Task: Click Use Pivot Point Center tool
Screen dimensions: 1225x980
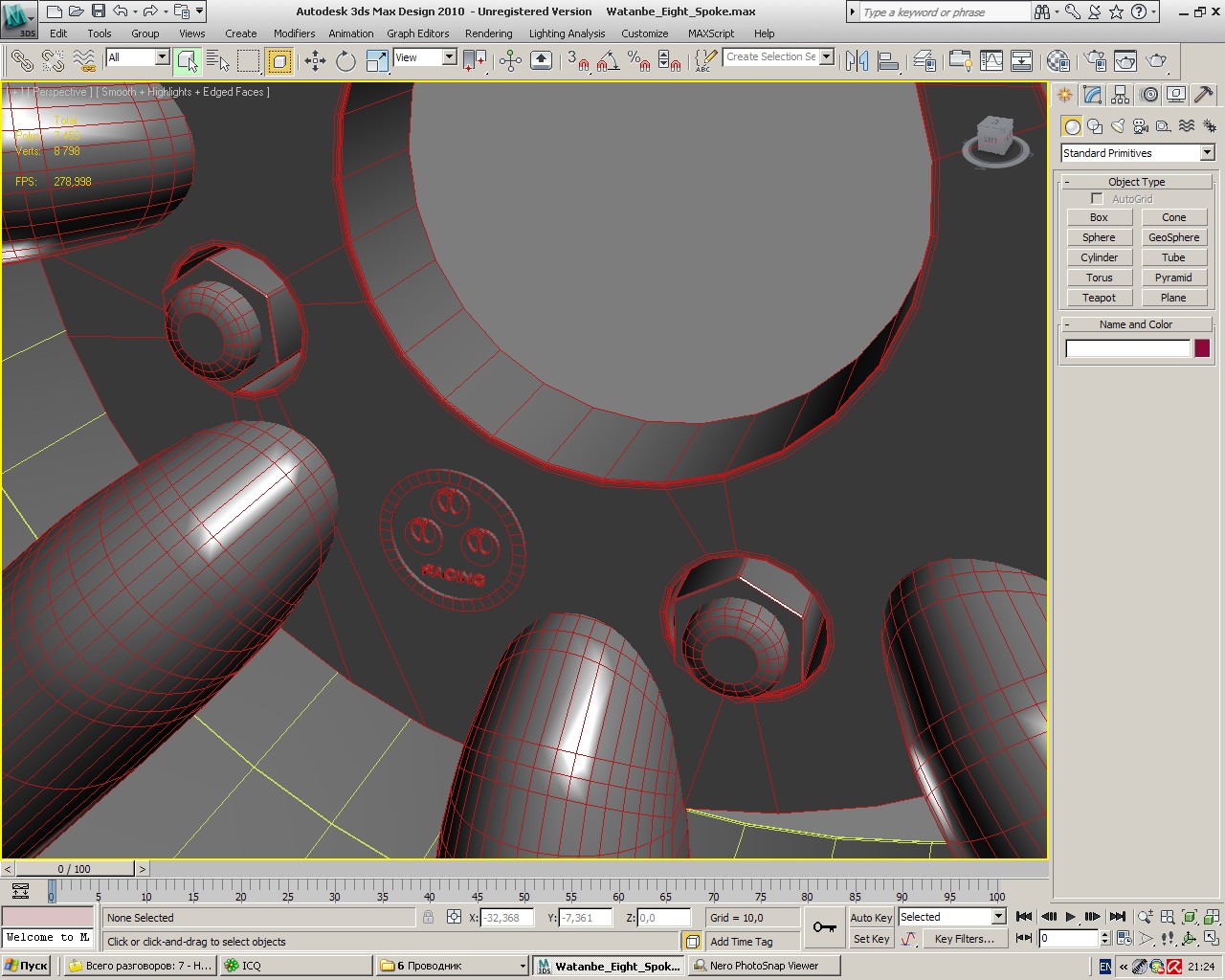Action: click(475, 61)
